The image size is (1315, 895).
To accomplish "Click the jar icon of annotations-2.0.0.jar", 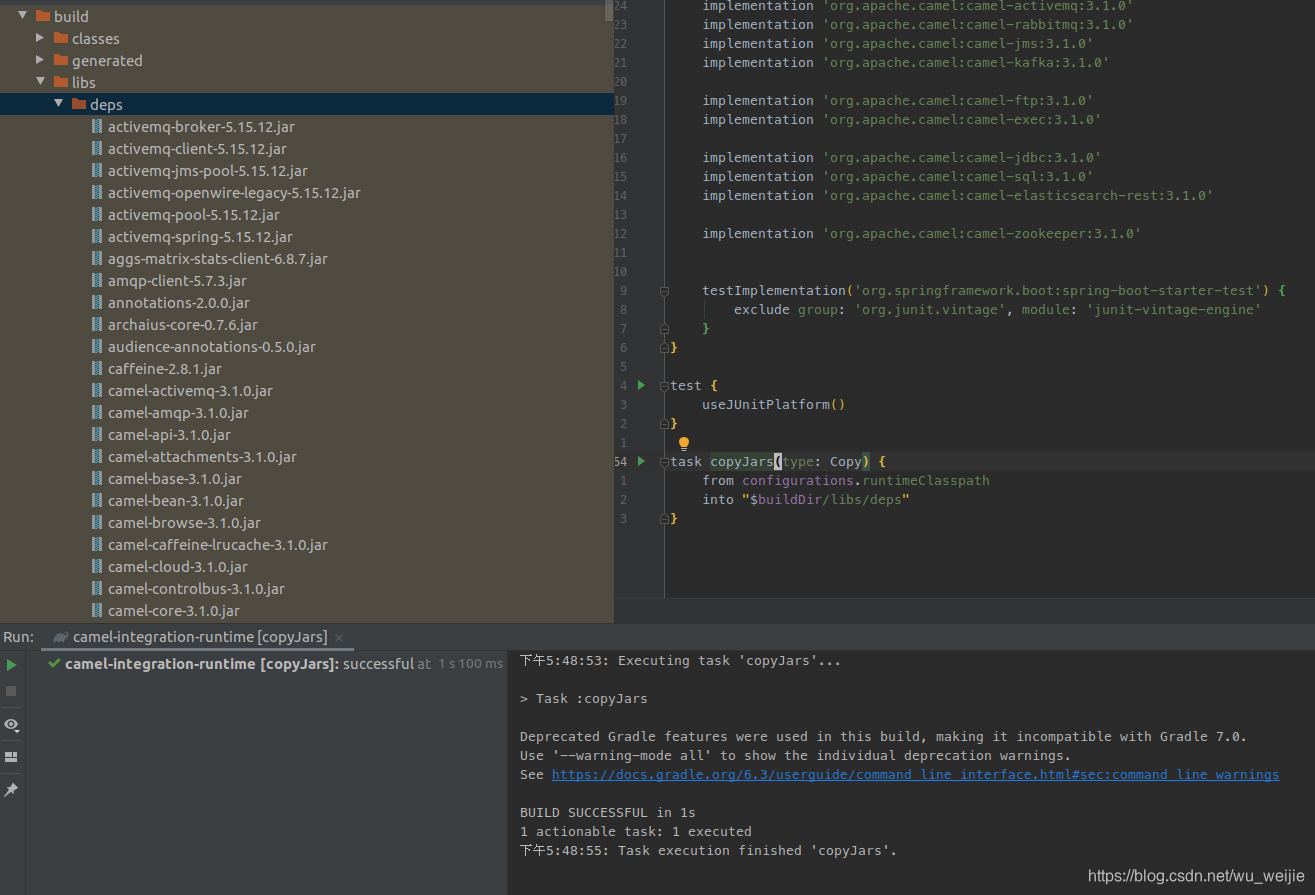I will click(97, 302).
